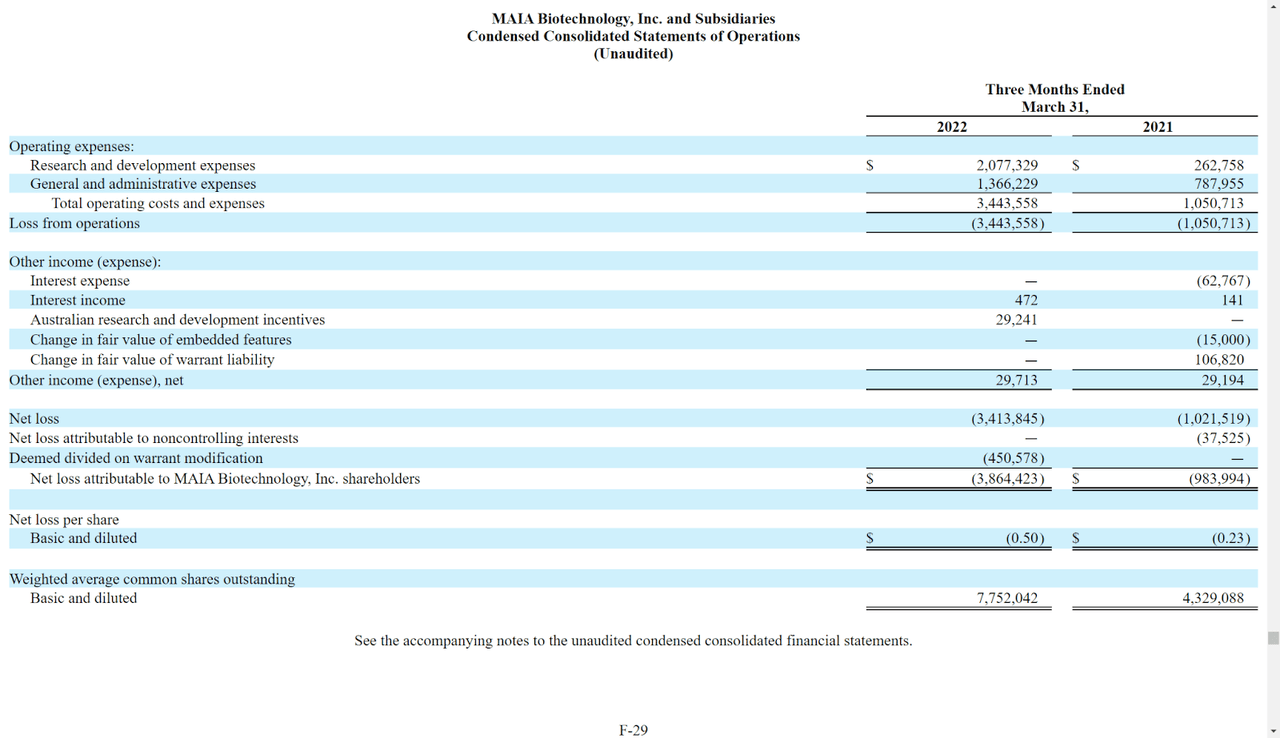The image size is (1280, 738).
Task: Click the value (3,413,845)
Action: tap(1008, 419)
